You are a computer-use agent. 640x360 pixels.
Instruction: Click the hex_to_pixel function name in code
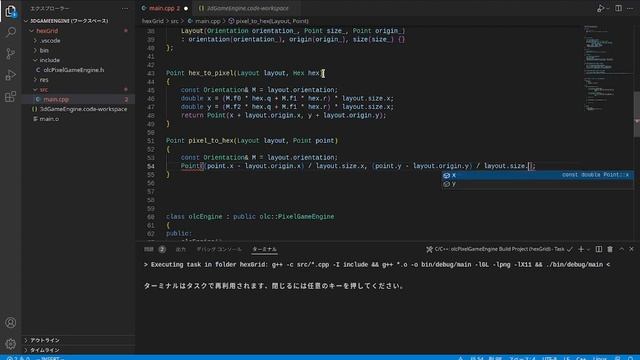(x=211, y=73)
